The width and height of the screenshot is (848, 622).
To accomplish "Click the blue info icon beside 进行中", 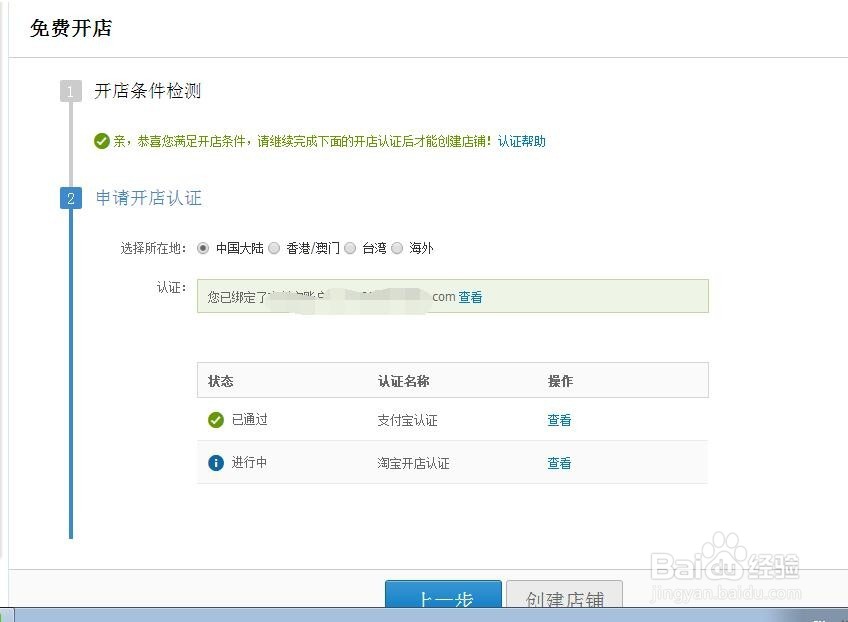I will tap(216, 463).
